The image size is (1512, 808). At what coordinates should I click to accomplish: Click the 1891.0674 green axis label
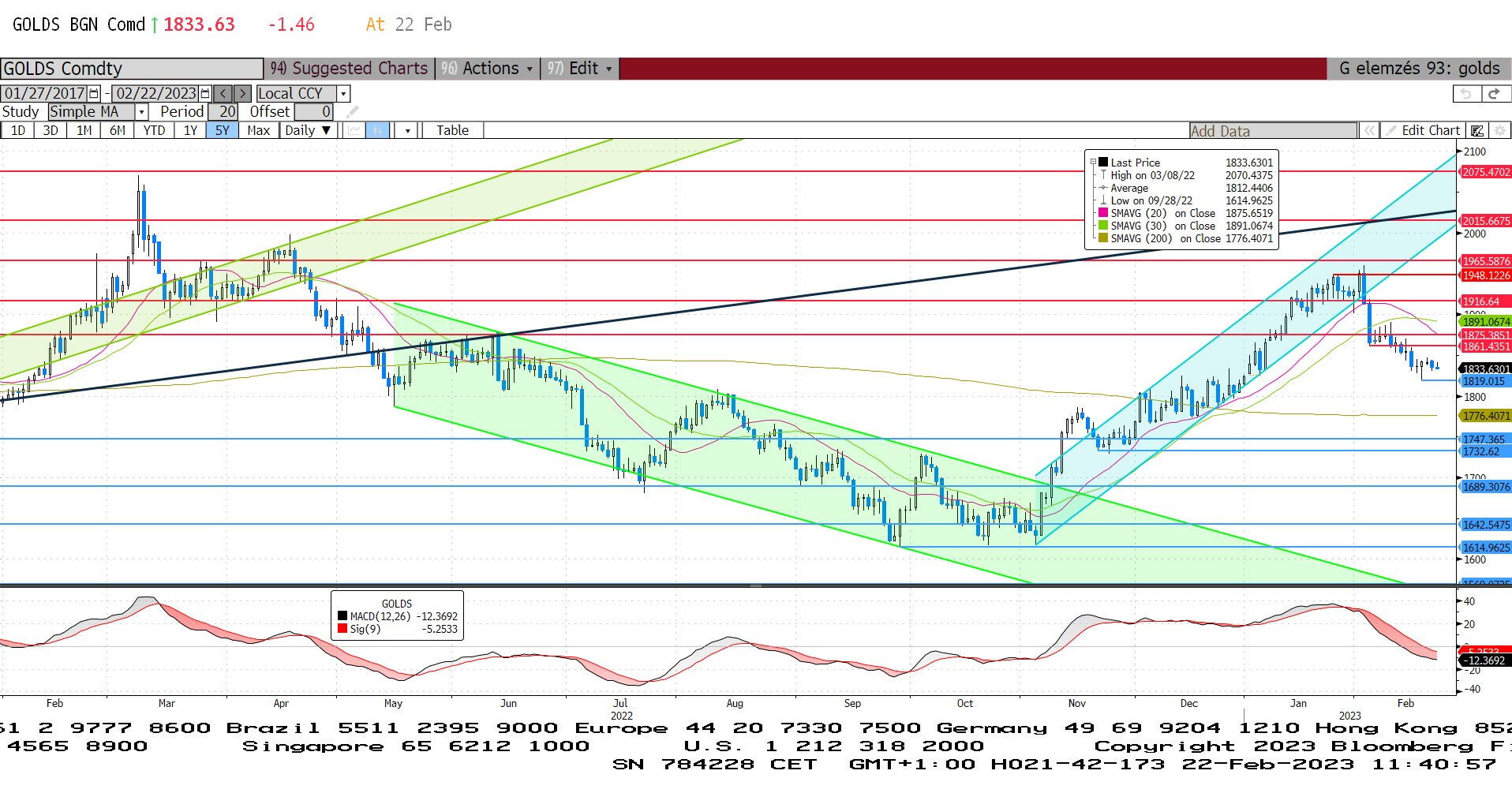tap(1485, 321)
